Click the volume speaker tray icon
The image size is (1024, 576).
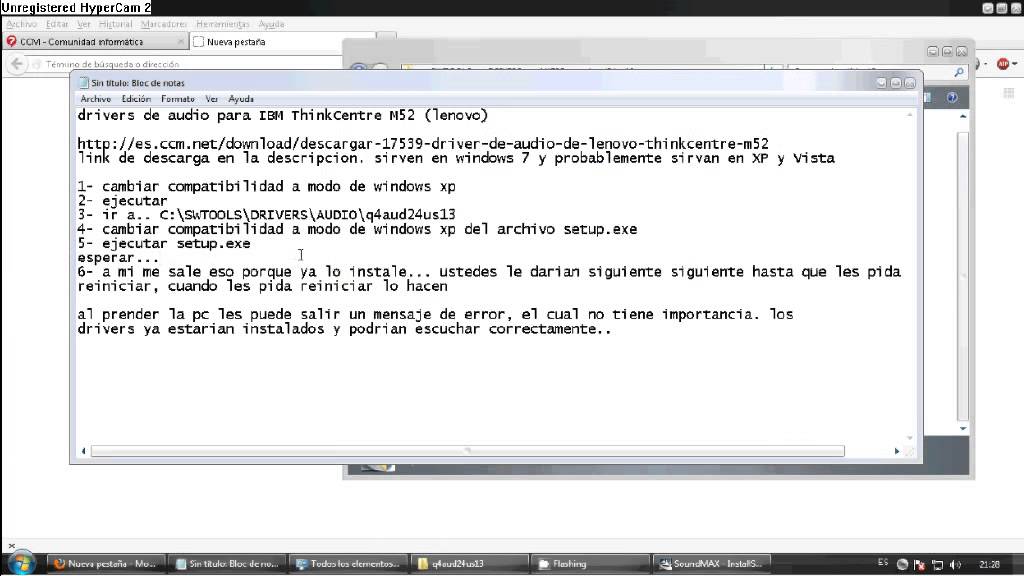pyautogui.click(x=955, y=564)
